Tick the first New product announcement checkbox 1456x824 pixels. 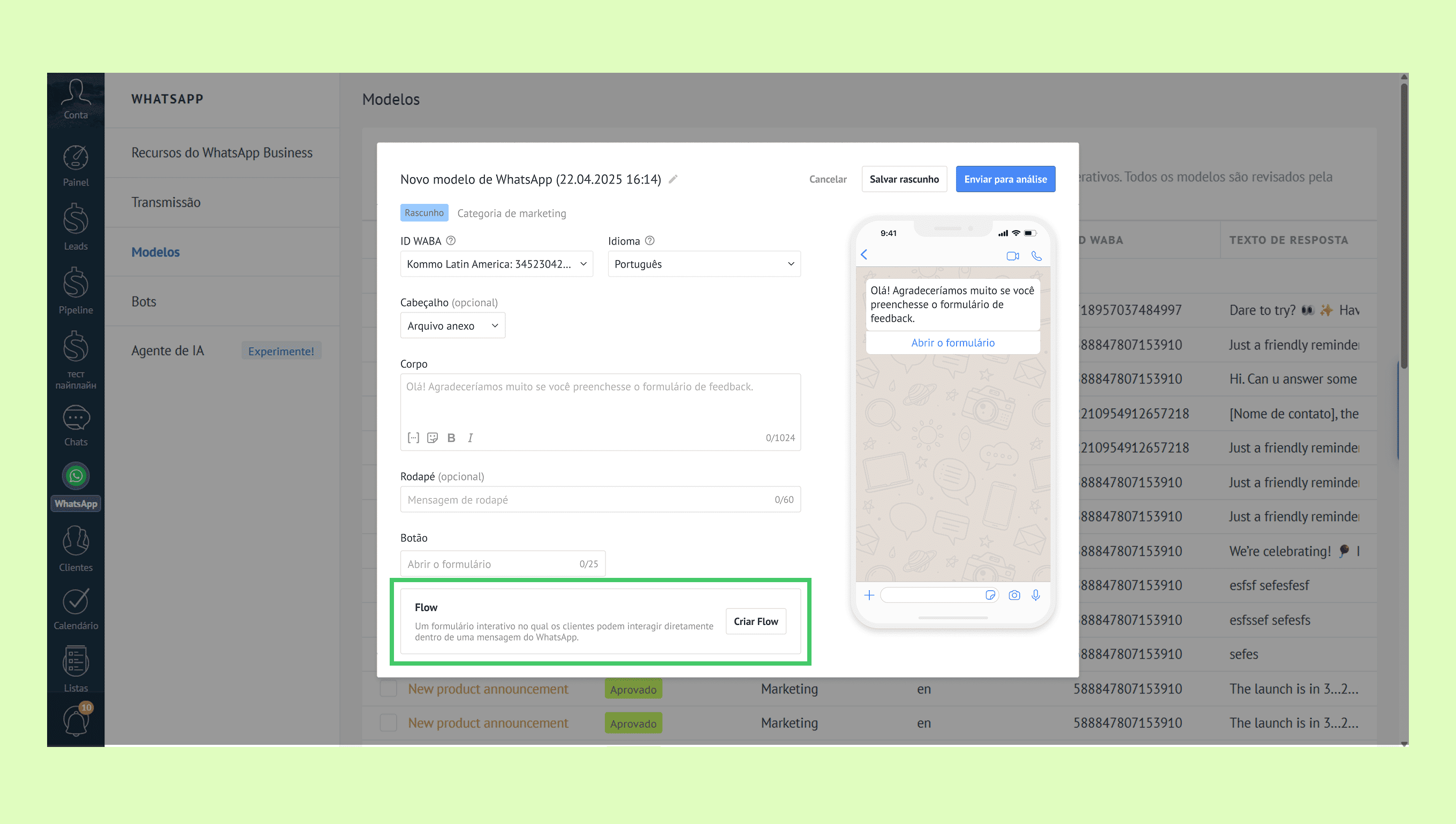(x=388, y=689)
